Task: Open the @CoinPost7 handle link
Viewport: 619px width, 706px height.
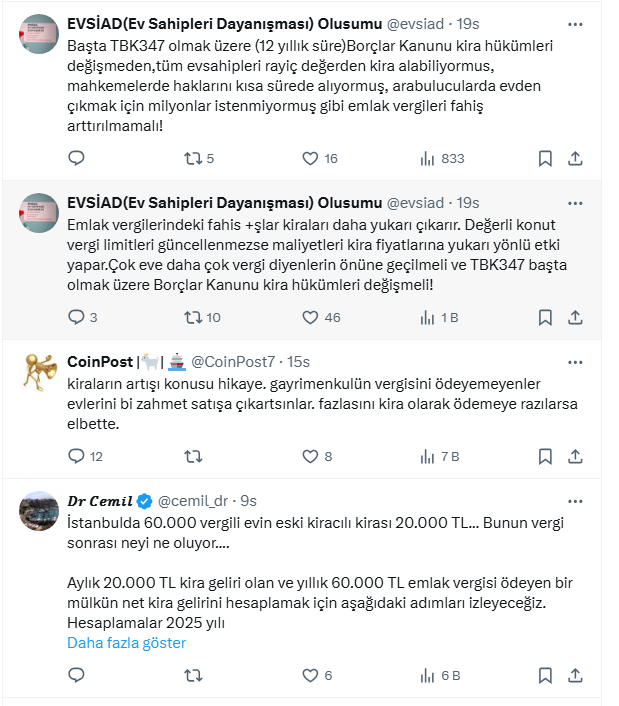Action: click(233, 361)
